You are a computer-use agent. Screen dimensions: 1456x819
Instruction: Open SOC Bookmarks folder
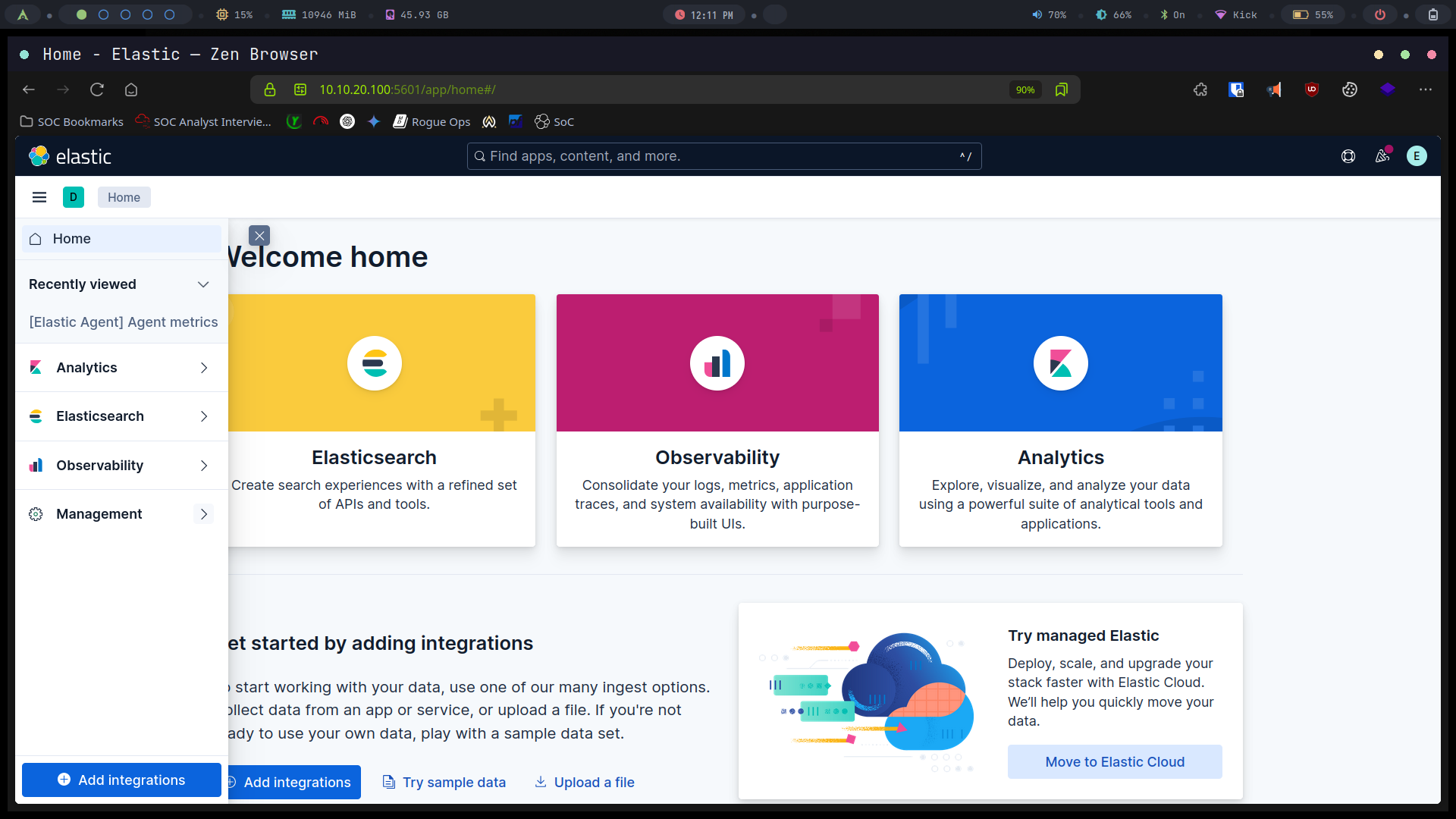click(72, 121)
